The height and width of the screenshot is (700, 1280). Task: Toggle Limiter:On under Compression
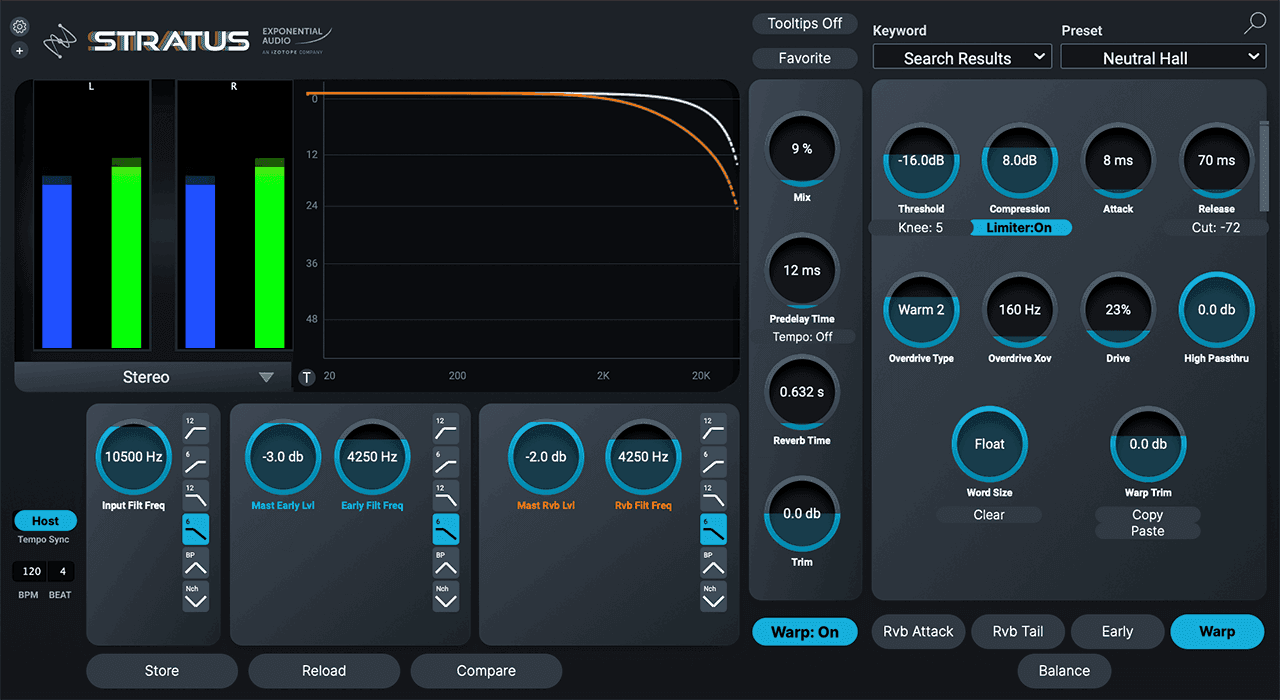point(1020,228)
